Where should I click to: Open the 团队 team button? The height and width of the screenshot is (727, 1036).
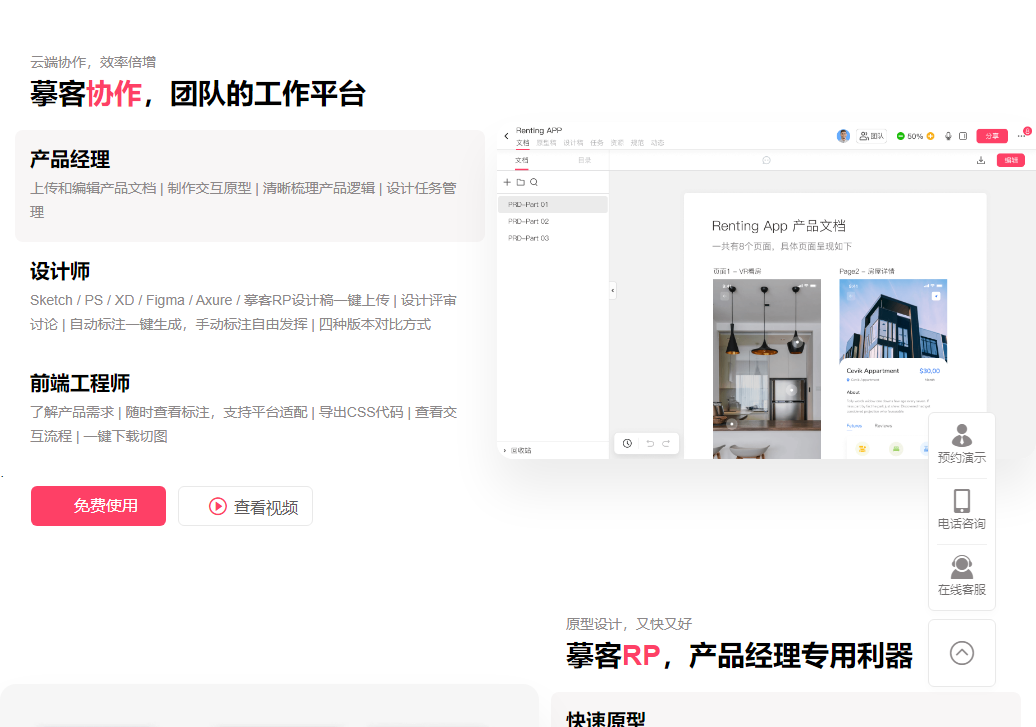click(x=871, y=136)
